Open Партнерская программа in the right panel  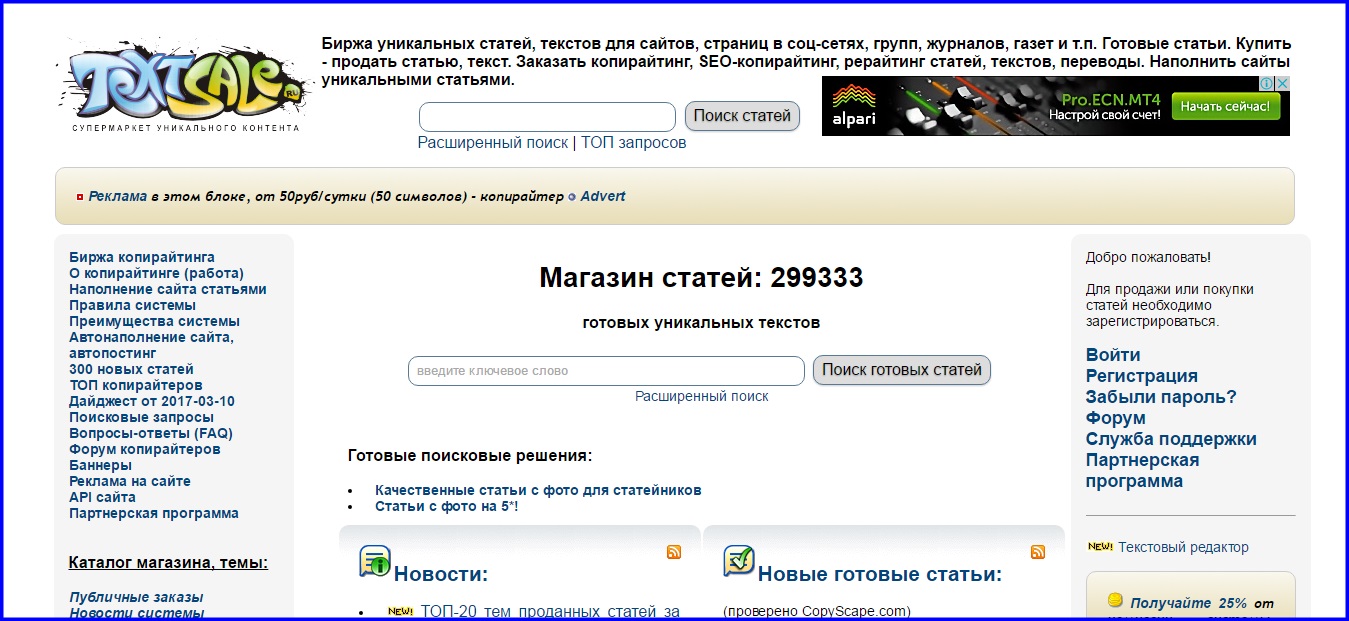1143,470
